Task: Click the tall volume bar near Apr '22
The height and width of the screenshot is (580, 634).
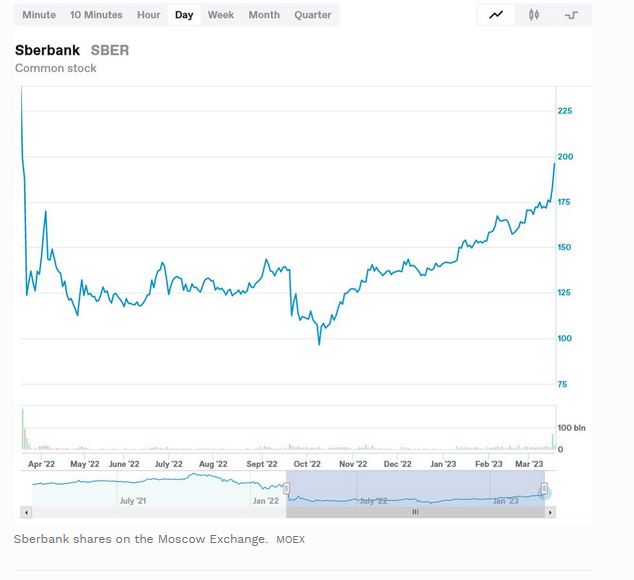Action: tap(22, 430)
